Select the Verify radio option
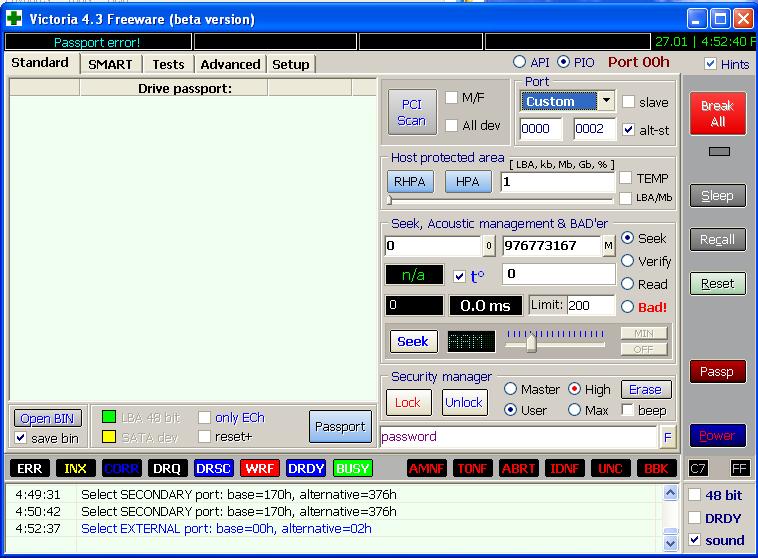Image resolution: width=758 pixels, height=558 pixels. tap(627, 261)
